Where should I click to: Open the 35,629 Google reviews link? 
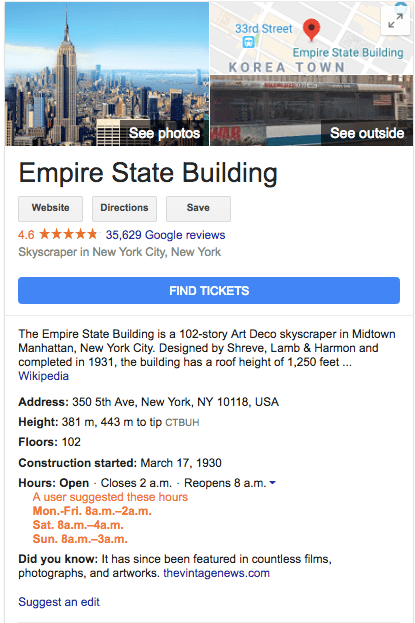coord(165,235)
